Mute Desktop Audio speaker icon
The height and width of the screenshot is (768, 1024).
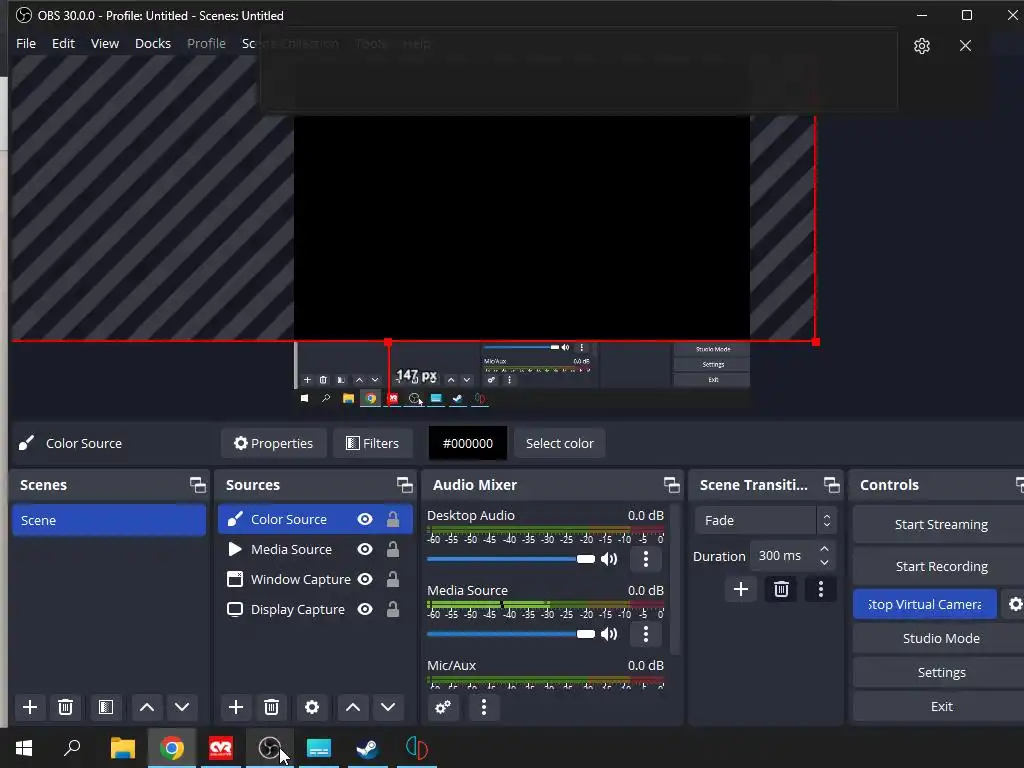pyautogui.click(x=609, y=559)
